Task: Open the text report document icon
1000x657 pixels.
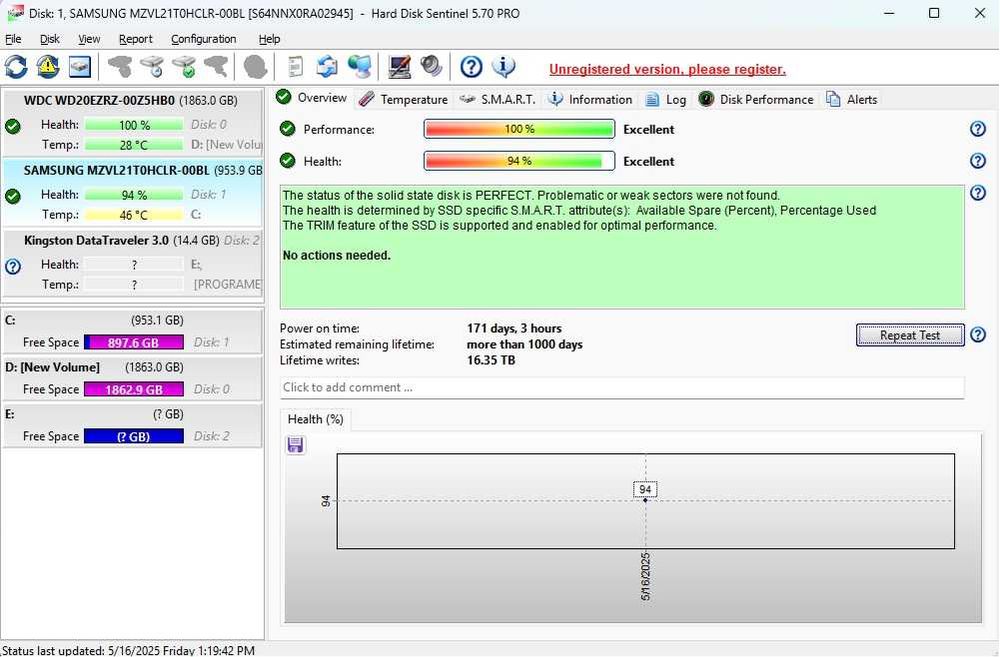Action: (x=295, y=66)
